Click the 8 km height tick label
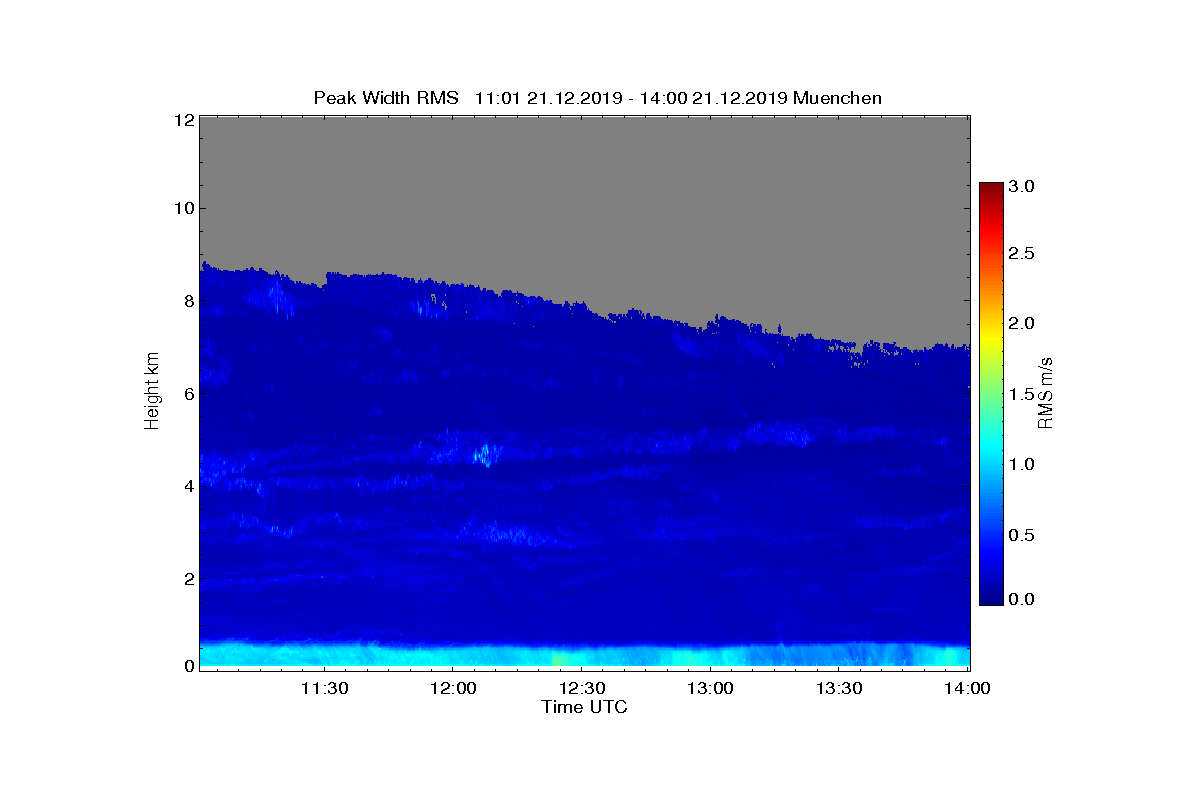Screen dimensions: 1200x800 pos(187,300)
